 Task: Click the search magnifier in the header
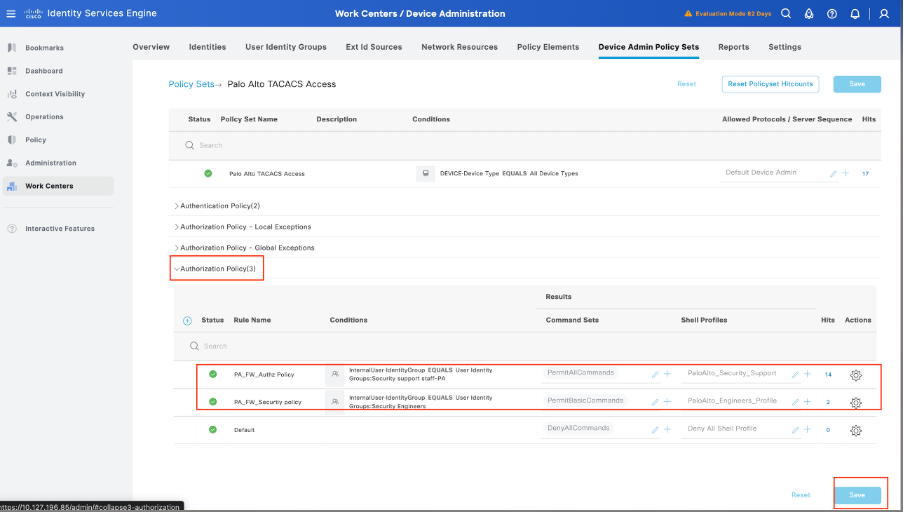click(x=786, y=13)
